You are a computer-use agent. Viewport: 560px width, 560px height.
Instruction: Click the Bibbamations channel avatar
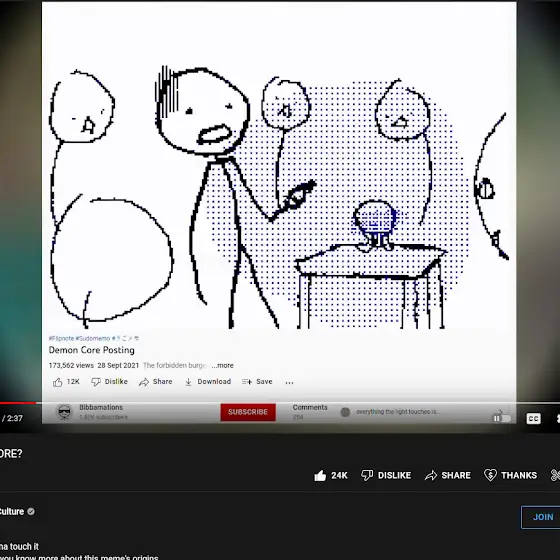point(65,412)
